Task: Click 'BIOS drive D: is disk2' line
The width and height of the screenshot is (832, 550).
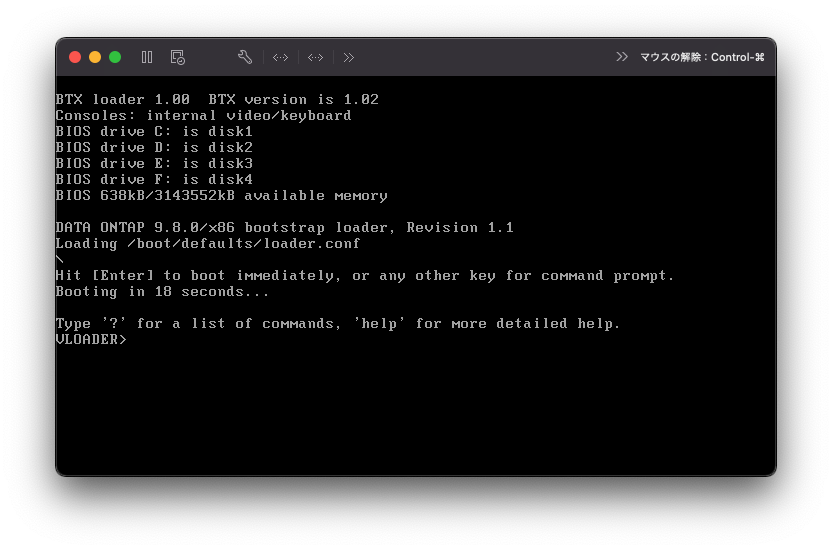Action: coord(154,147)
